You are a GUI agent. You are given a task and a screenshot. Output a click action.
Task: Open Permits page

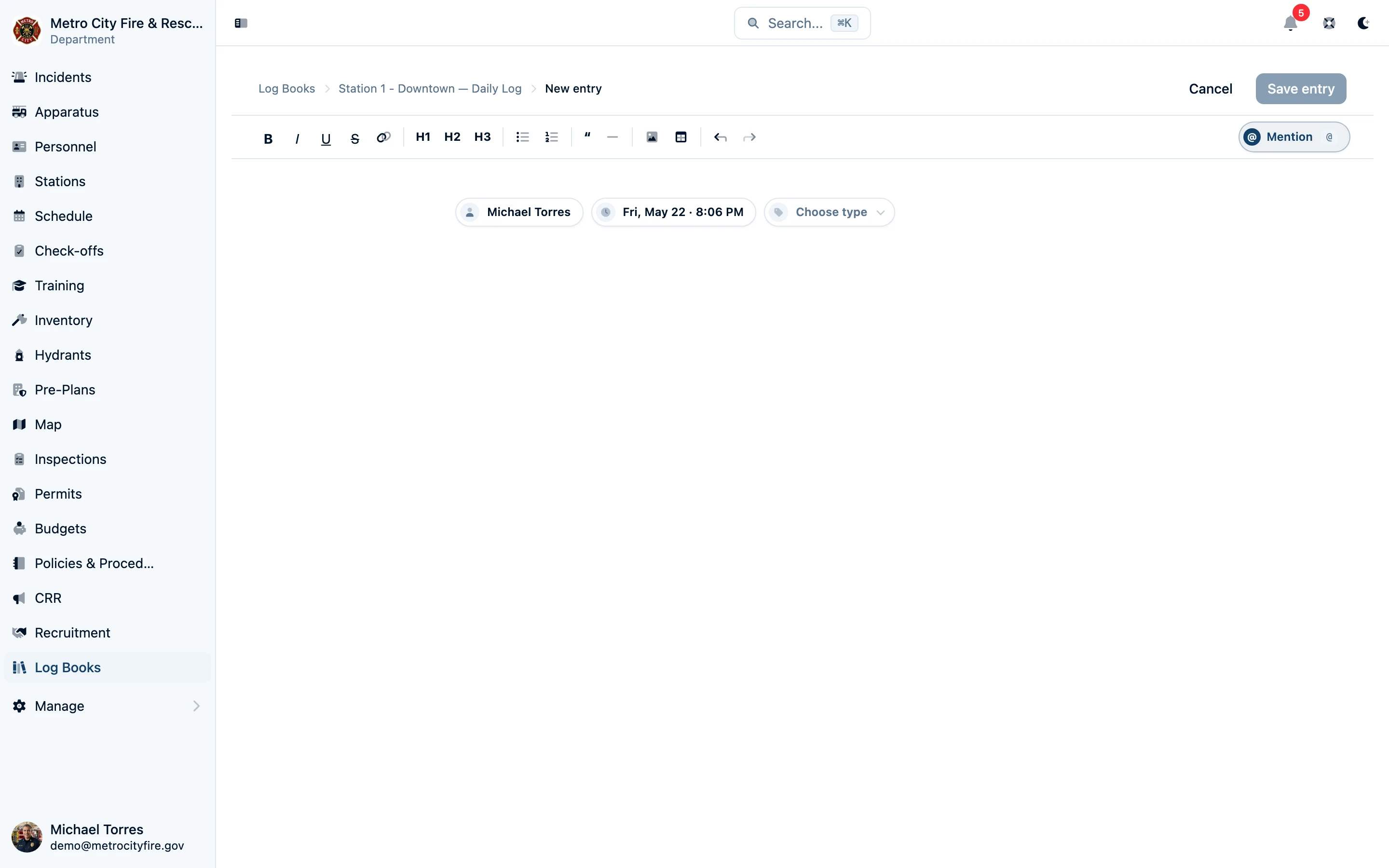point(108,494)
